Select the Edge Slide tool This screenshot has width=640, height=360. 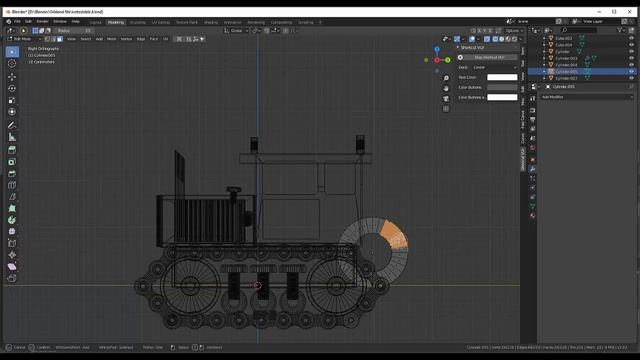point(12,243)
